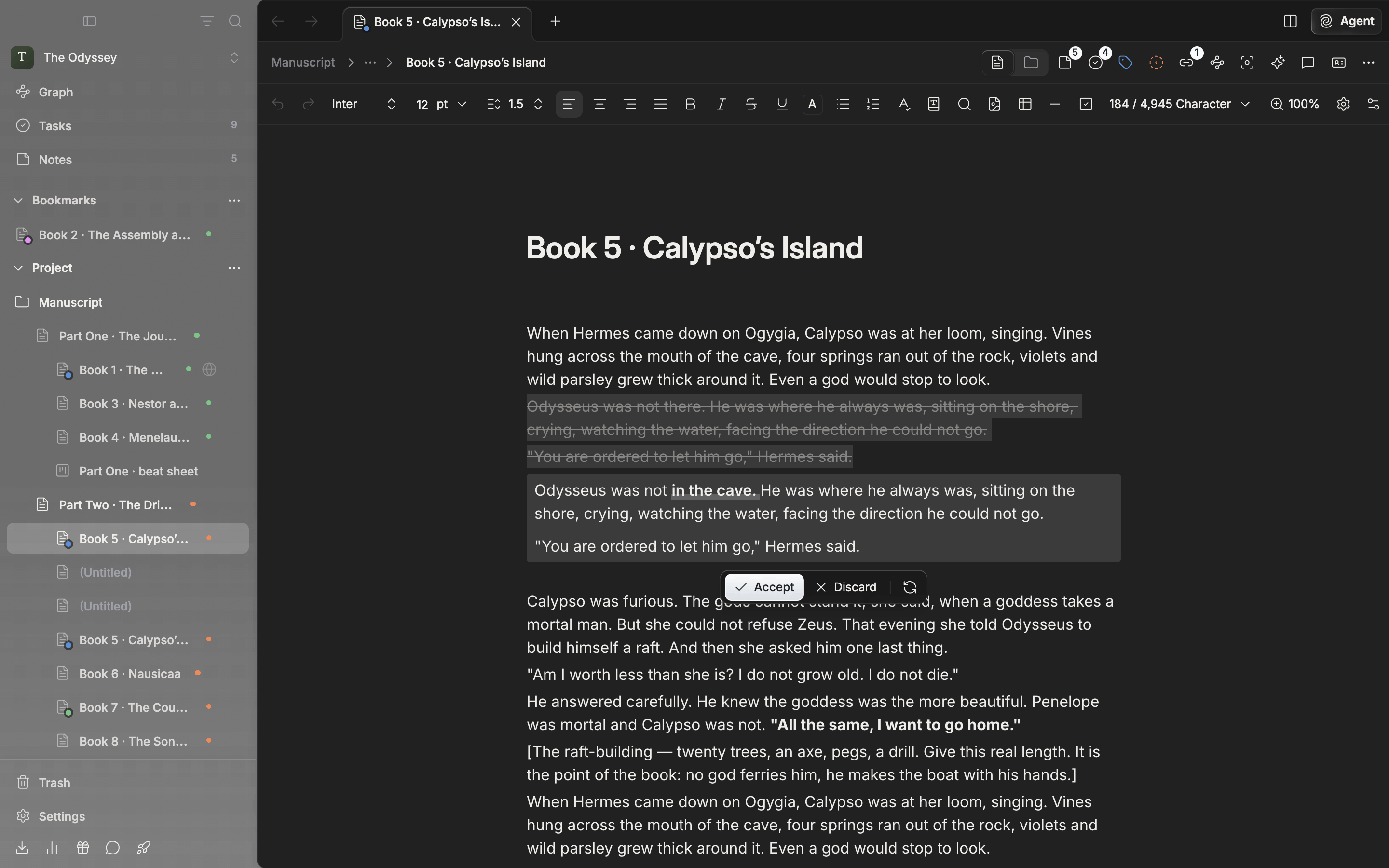Click the rocket icon in sidebar footer
The height and width of the screenshot is (868, 1389).
(x=144, y=847)
